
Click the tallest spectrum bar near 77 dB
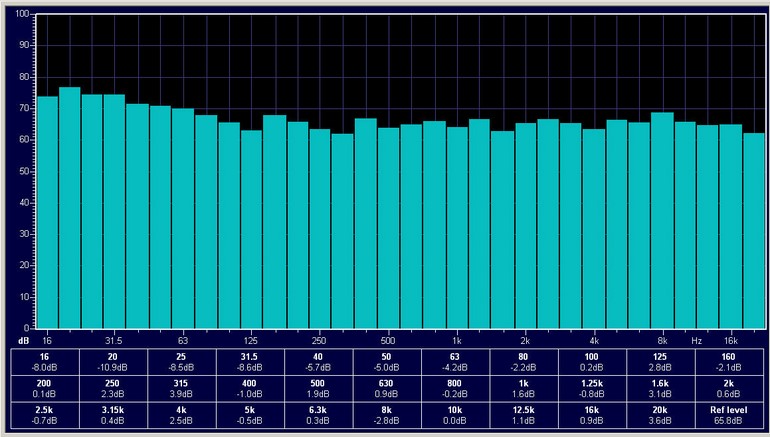pyautogui.click(x=70, y=208)
